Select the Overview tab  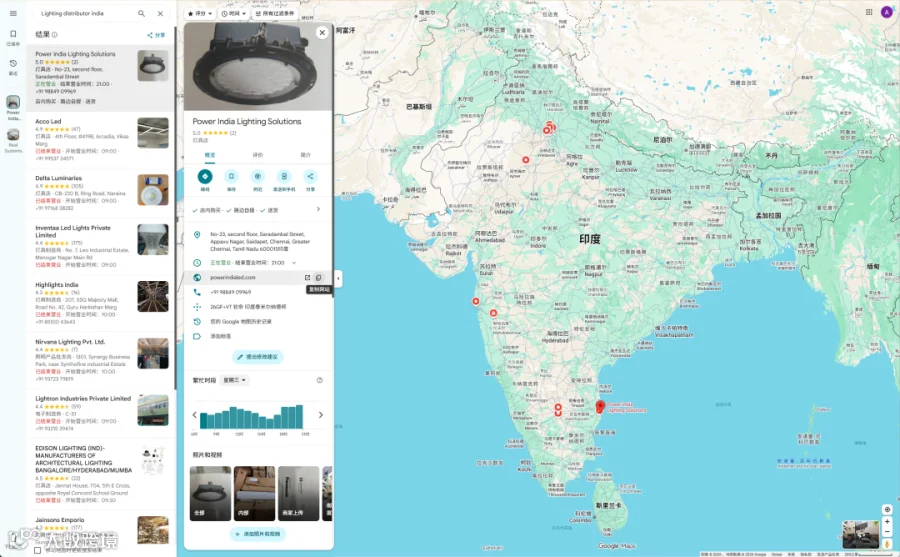pyautogui.click(x=210, y=155)
